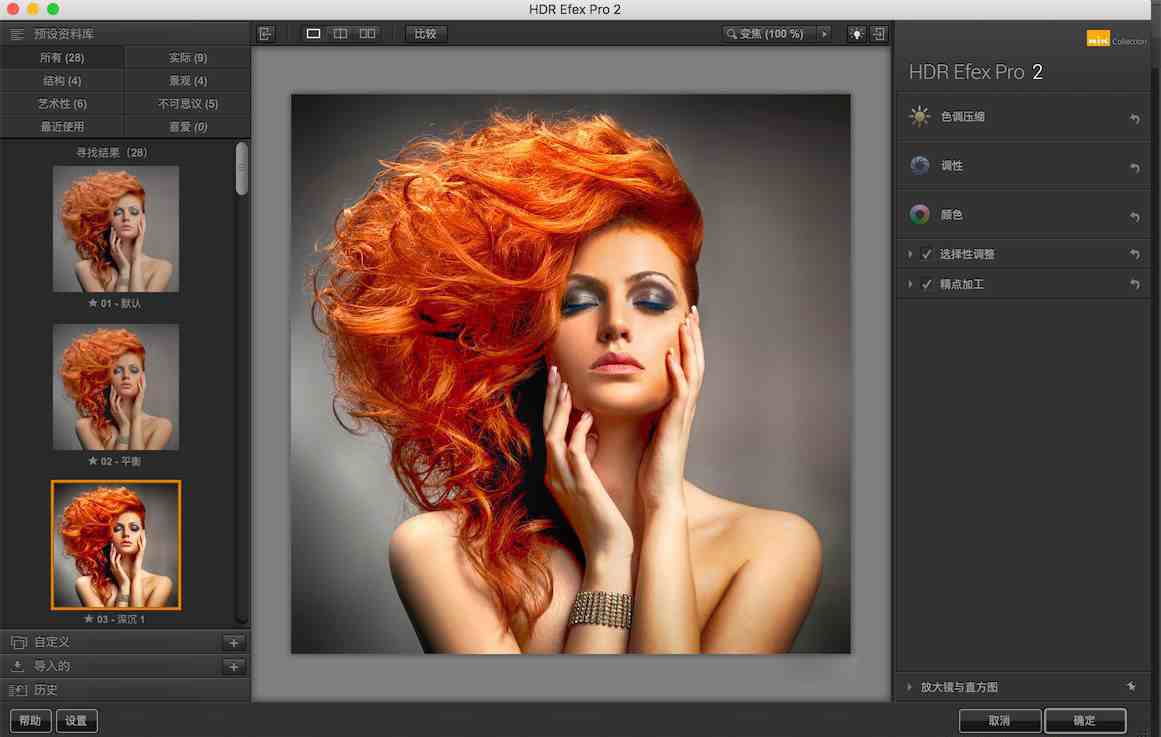Expand the 自定义 presets section
The image size is (1161, 737).
pos(126,642)
